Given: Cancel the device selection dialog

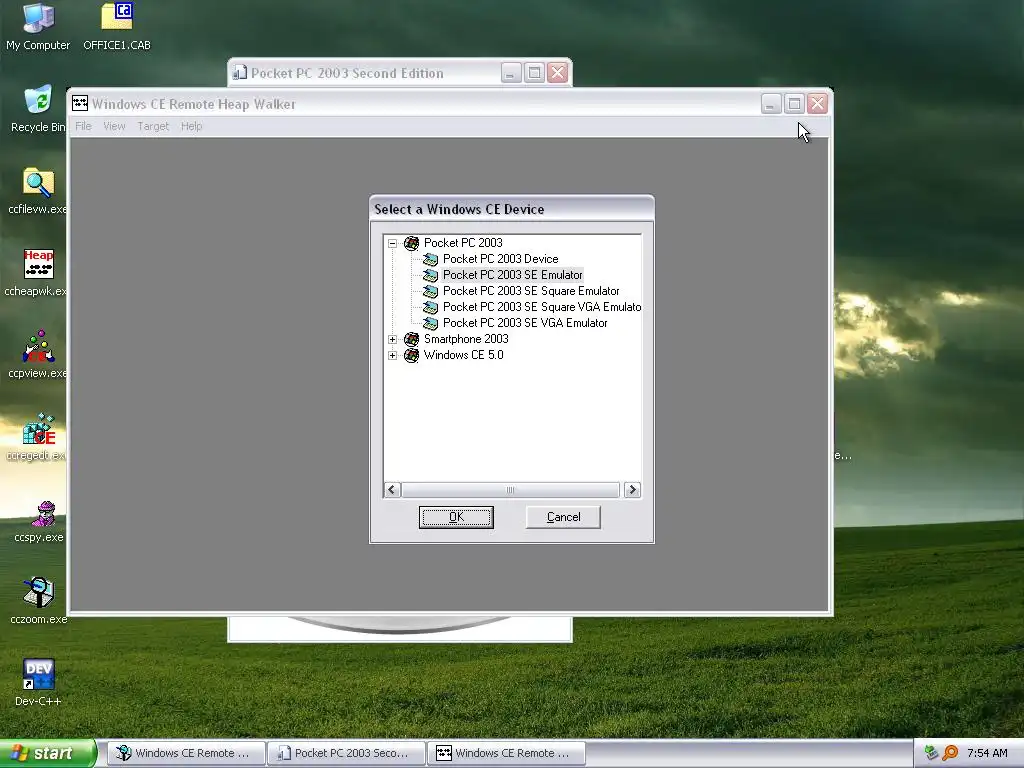Looking at the screenshot, I should tap(563, 517).
